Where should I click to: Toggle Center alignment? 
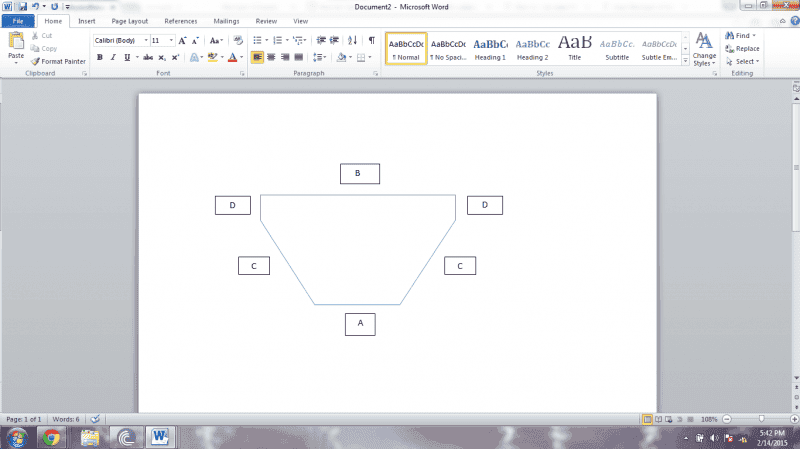coord(271,57)
